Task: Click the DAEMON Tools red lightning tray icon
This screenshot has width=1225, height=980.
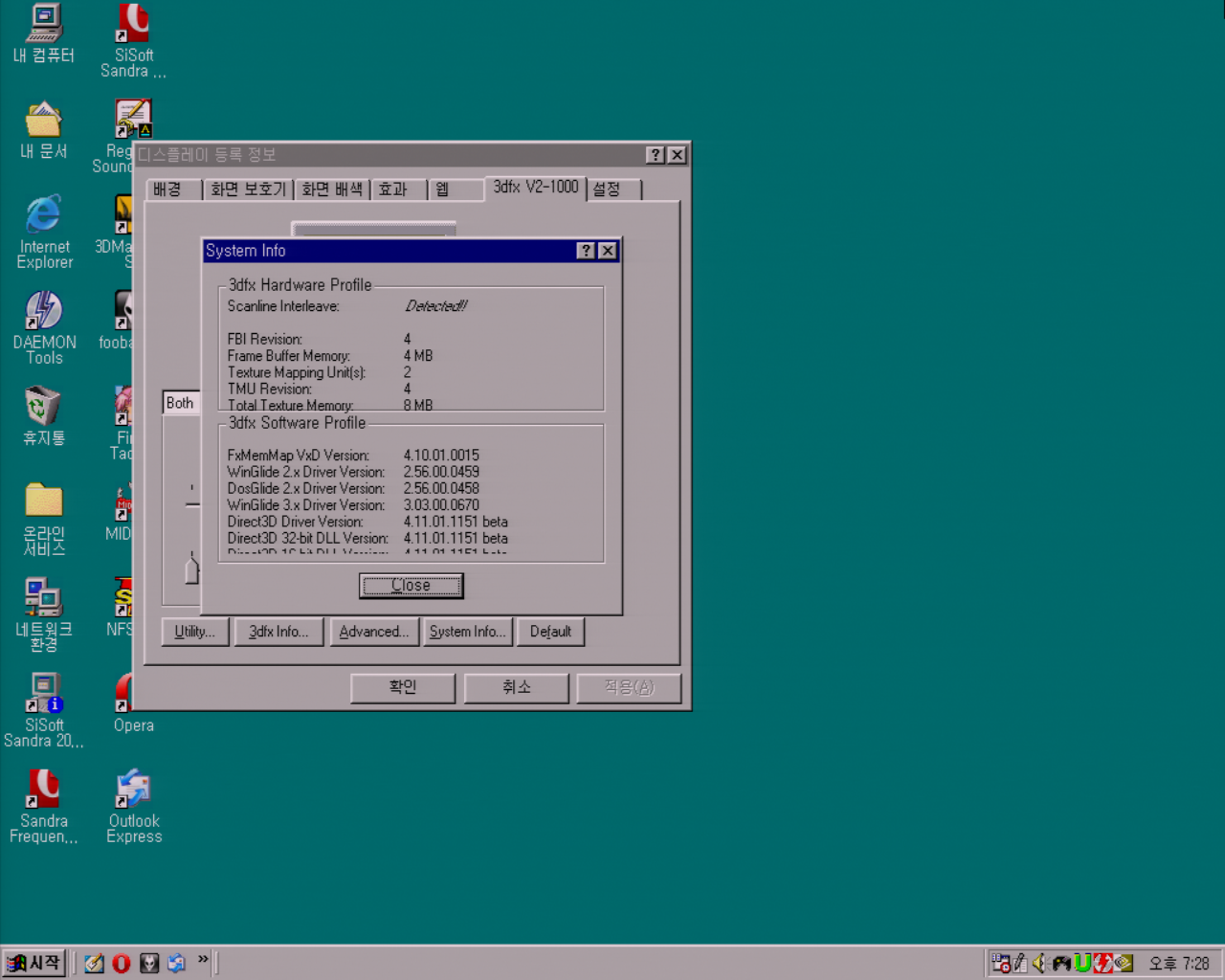Action: pyautogui.click(x=1102, y=964)
